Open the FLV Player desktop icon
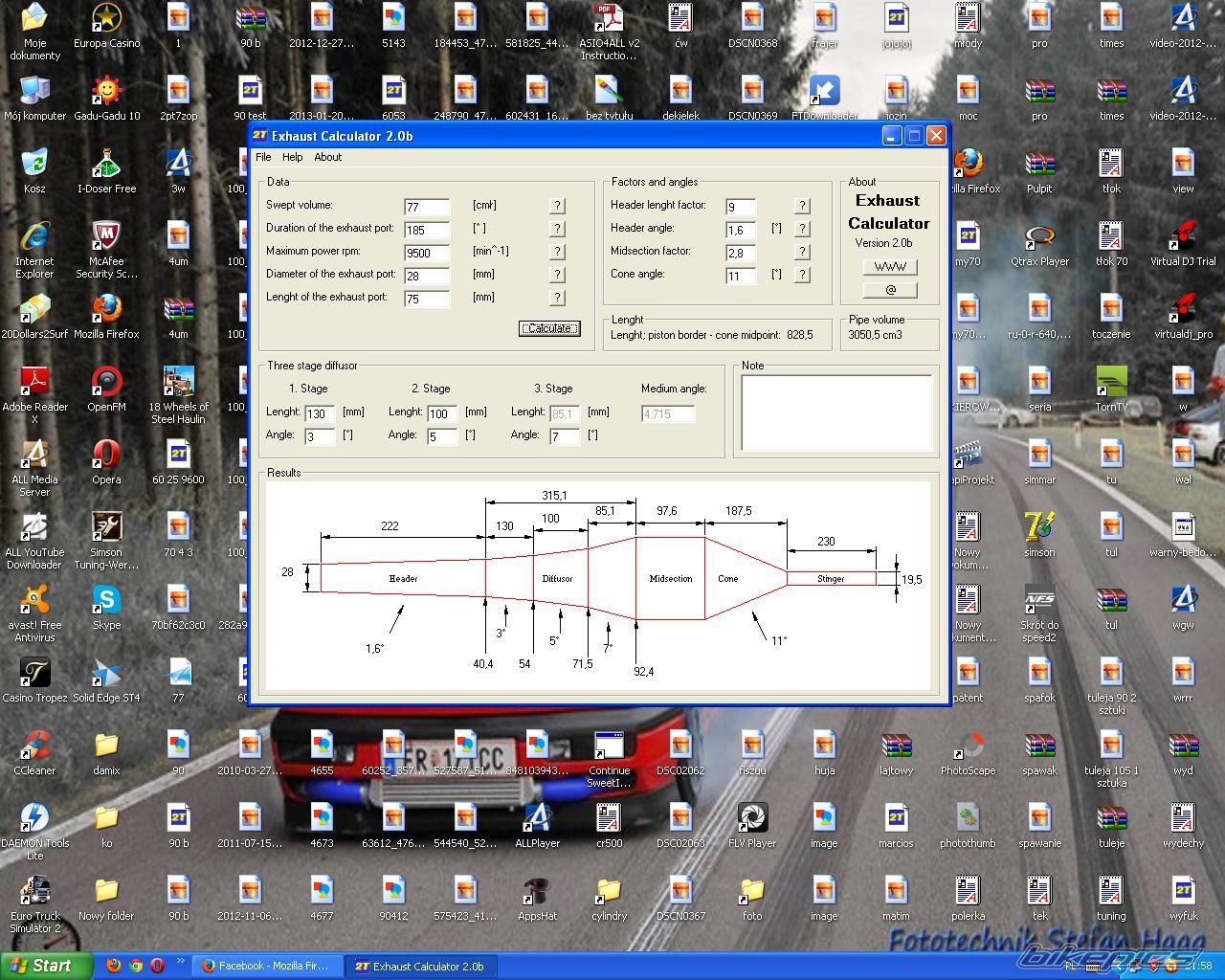The image size is (1225, 980). [x=752, y=818]
